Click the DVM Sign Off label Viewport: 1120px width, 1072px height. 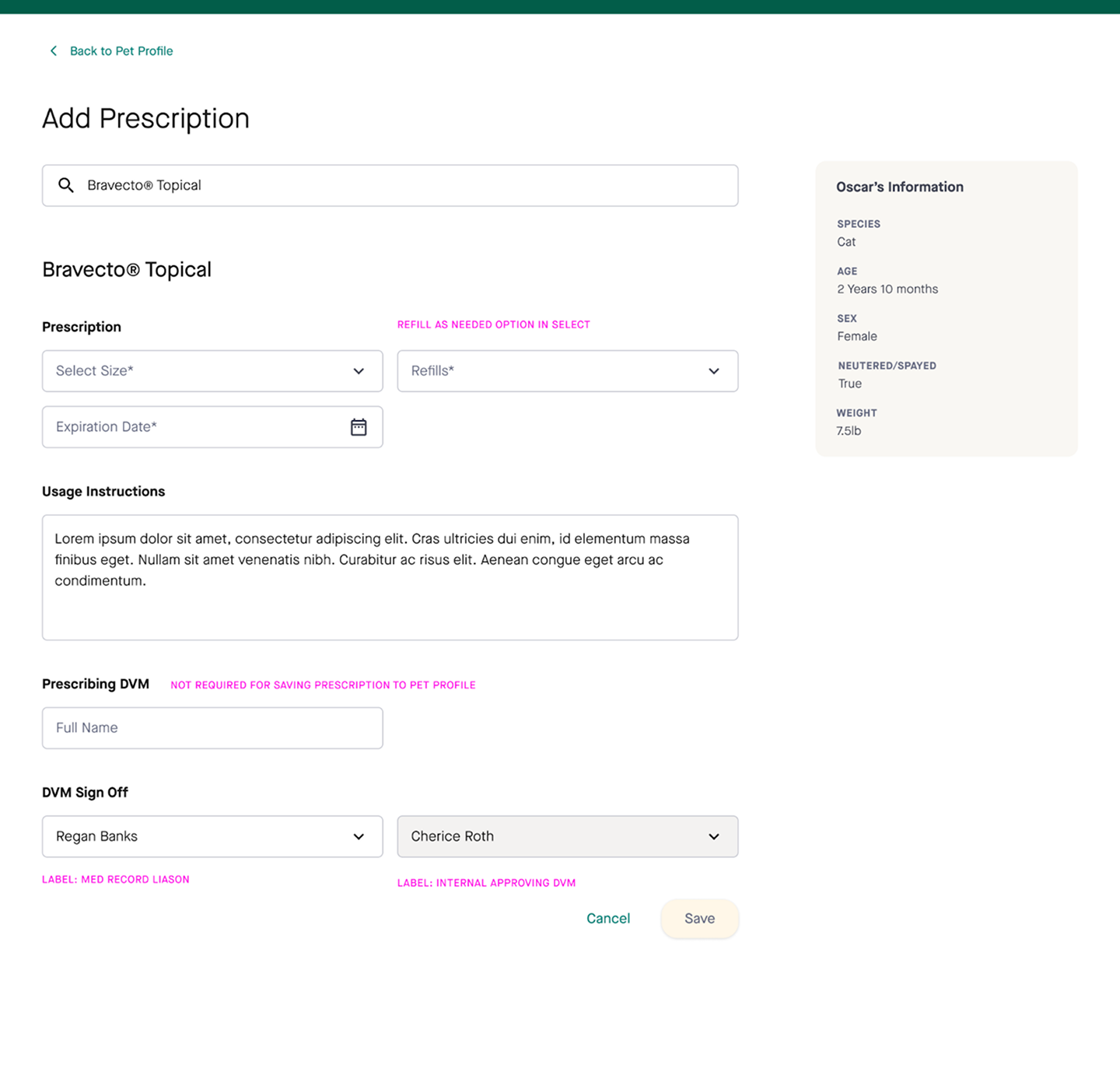(x=85, y=793)
